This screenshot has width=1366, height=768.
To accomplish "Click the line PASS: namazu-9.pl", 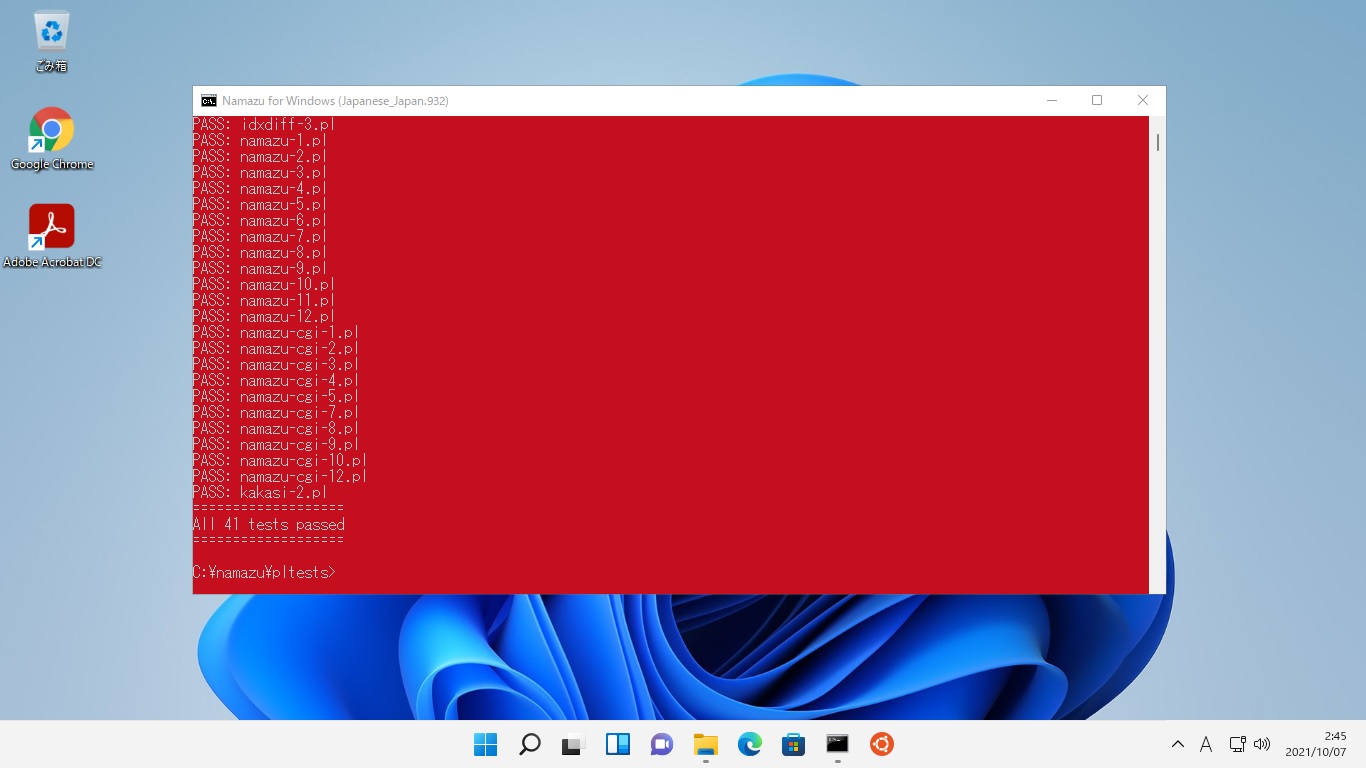I will [260, 269].
